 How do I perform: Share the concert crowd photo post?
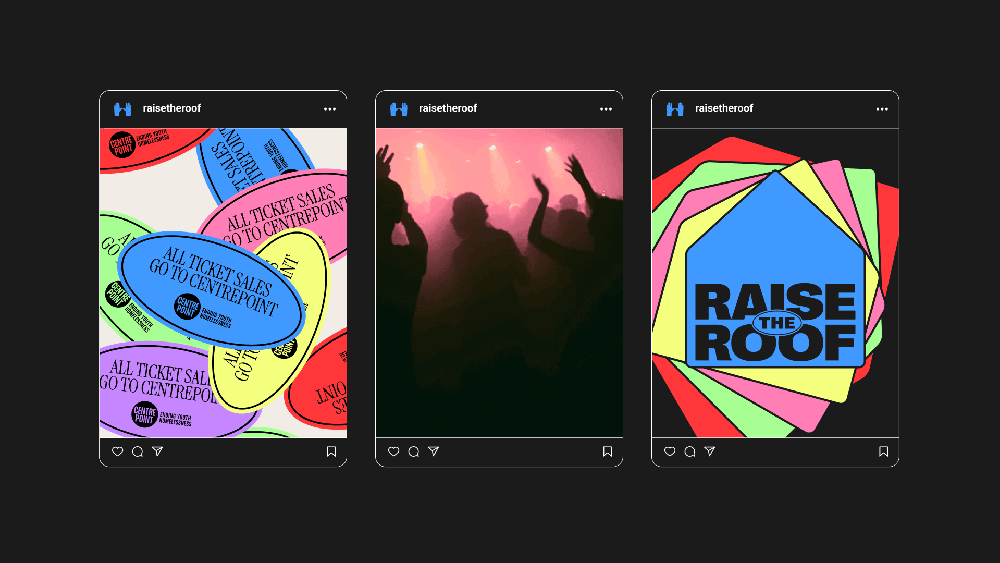pyautogui.click(x=433, y=452)
